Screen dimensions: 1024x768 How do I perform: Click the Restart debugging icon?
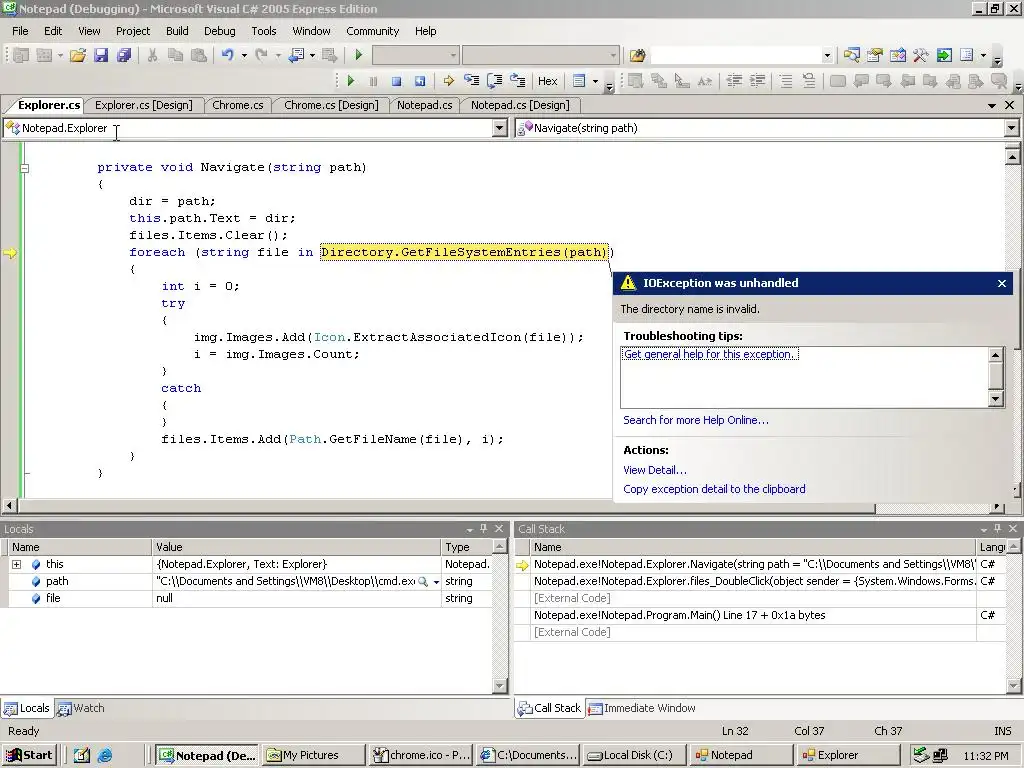click(420, 81)
